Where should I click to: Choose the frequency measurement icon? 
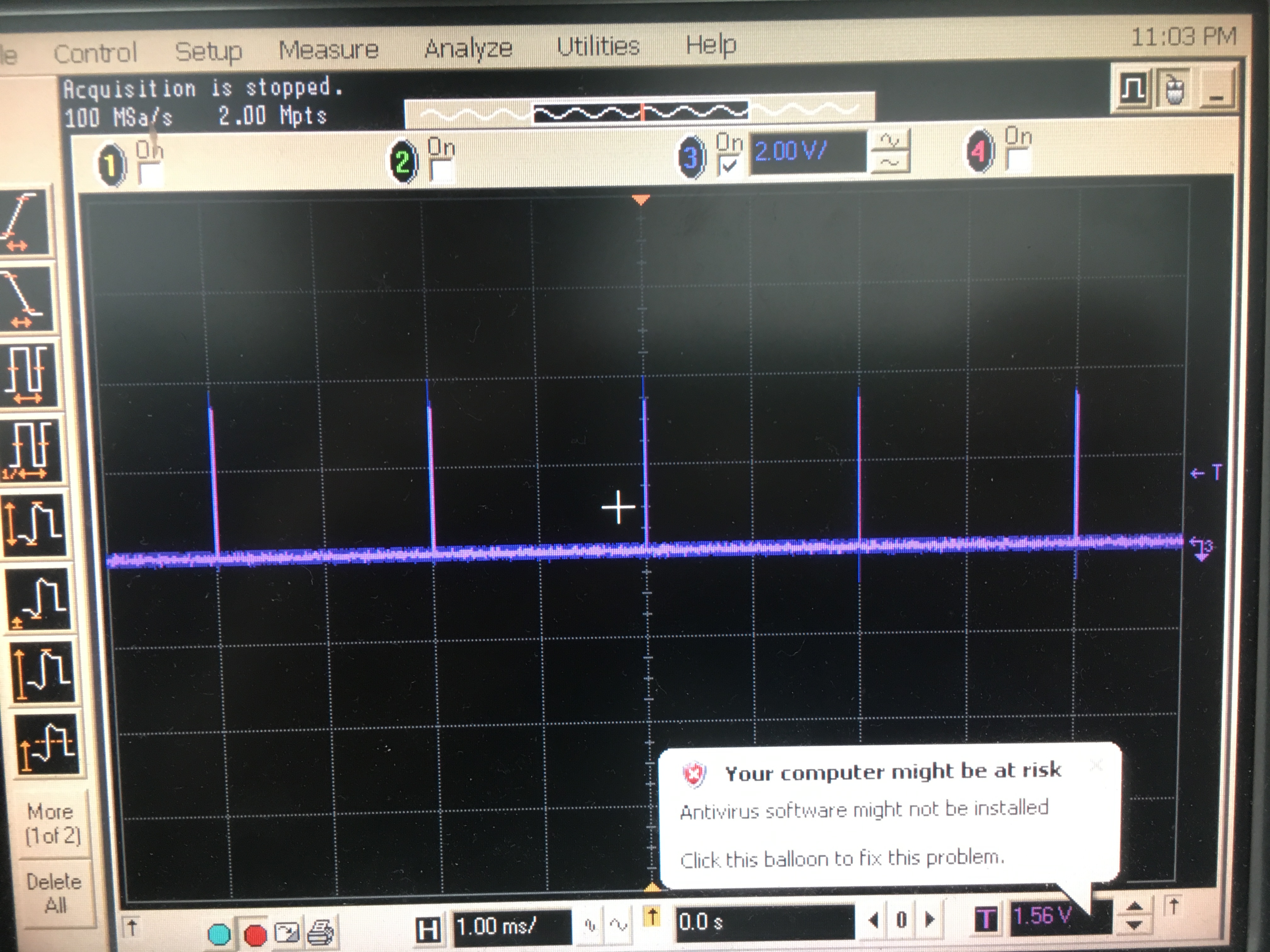click(x=31, y=451)
